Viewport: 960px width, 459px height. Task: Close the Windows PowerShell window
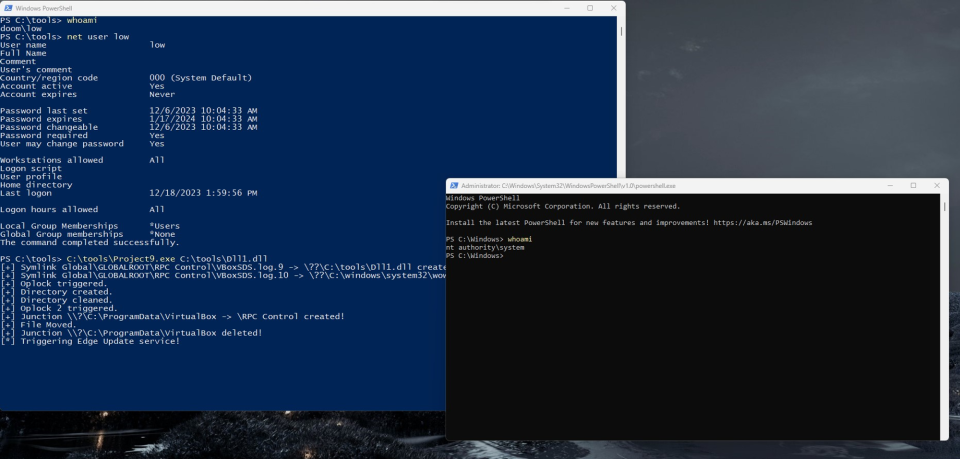[613, 8]
